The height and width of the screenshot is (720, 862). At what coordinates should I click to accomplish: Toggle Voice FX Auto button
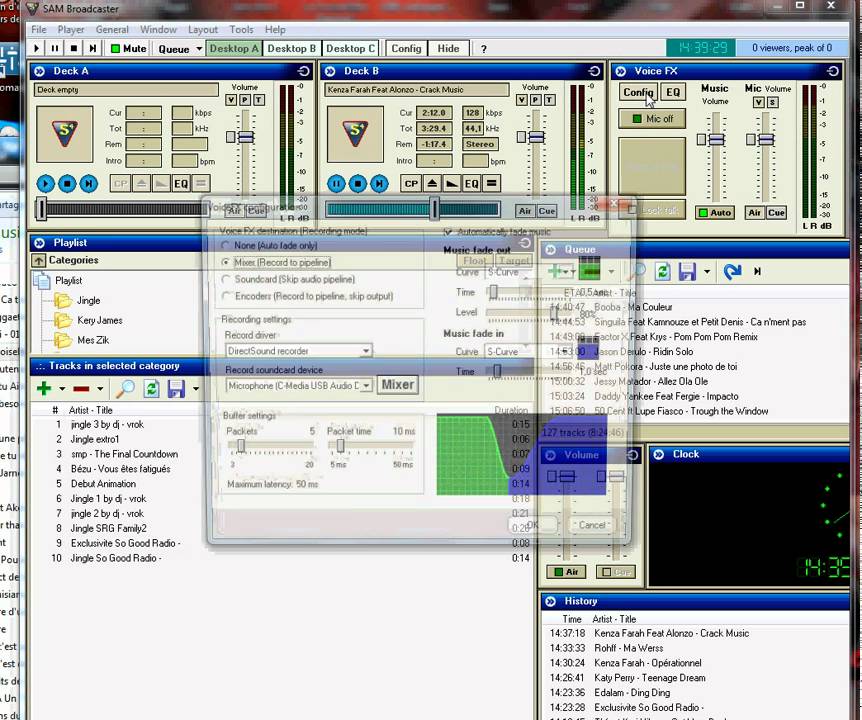tap(715, 213)
